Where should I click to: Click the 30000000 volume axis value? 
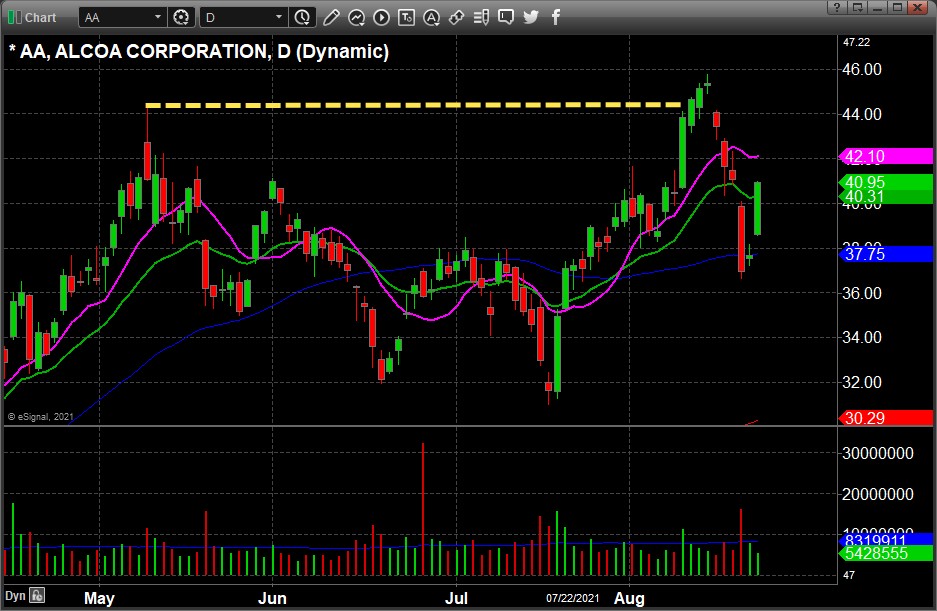(877, 453)
